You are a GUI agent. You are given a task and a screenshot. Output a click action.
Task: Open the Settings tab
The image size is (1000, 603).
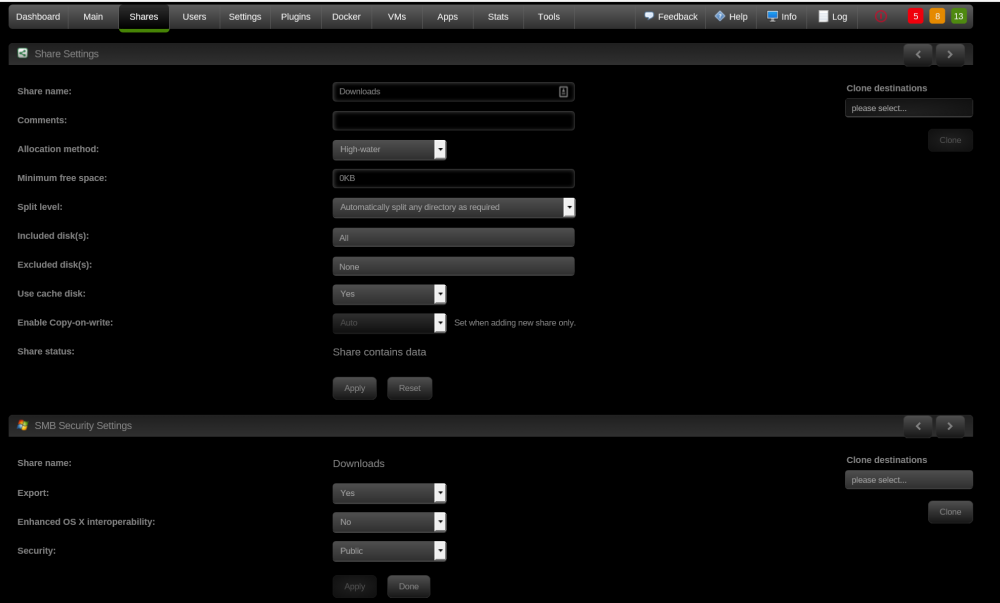tap(245, 17)
